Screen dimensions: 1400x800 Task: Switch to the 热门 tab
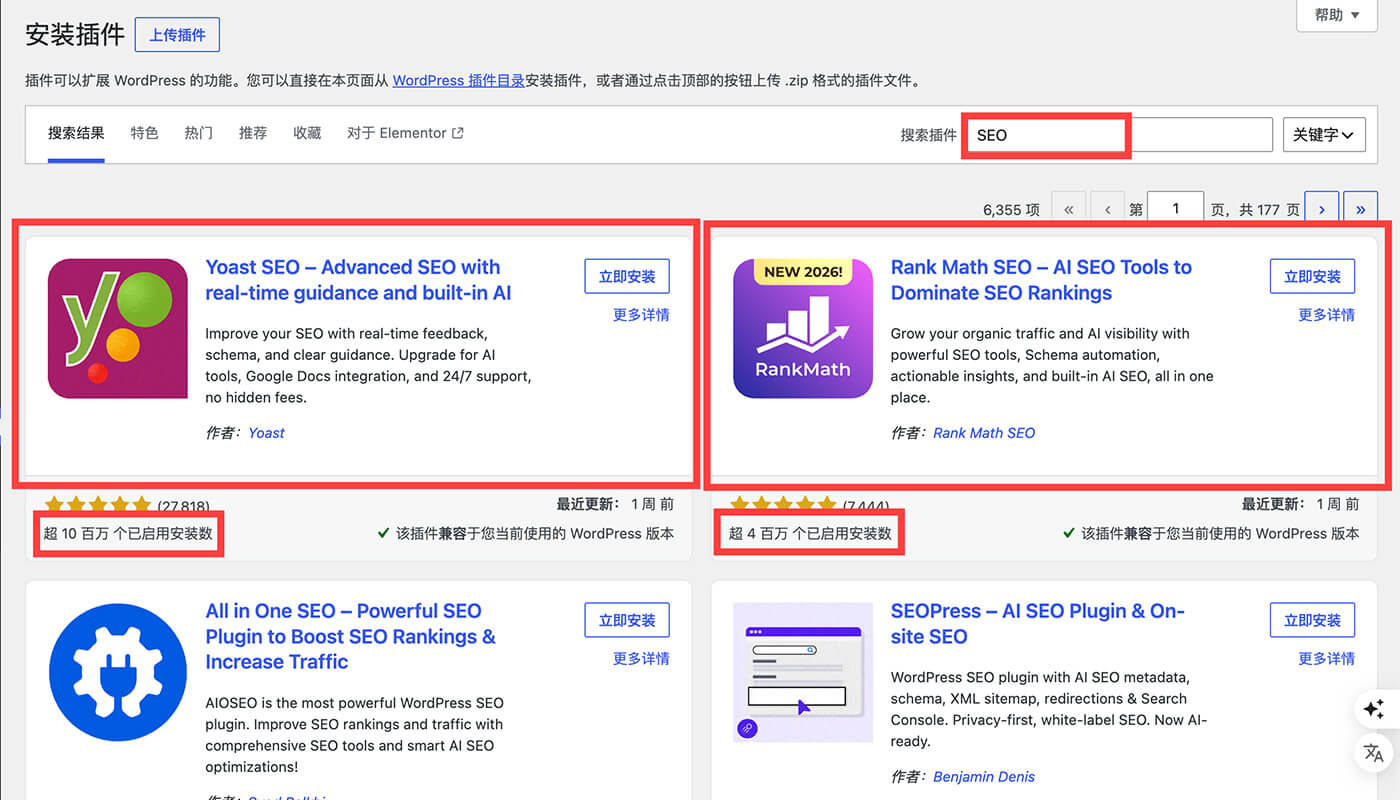[x=198, y=133]
